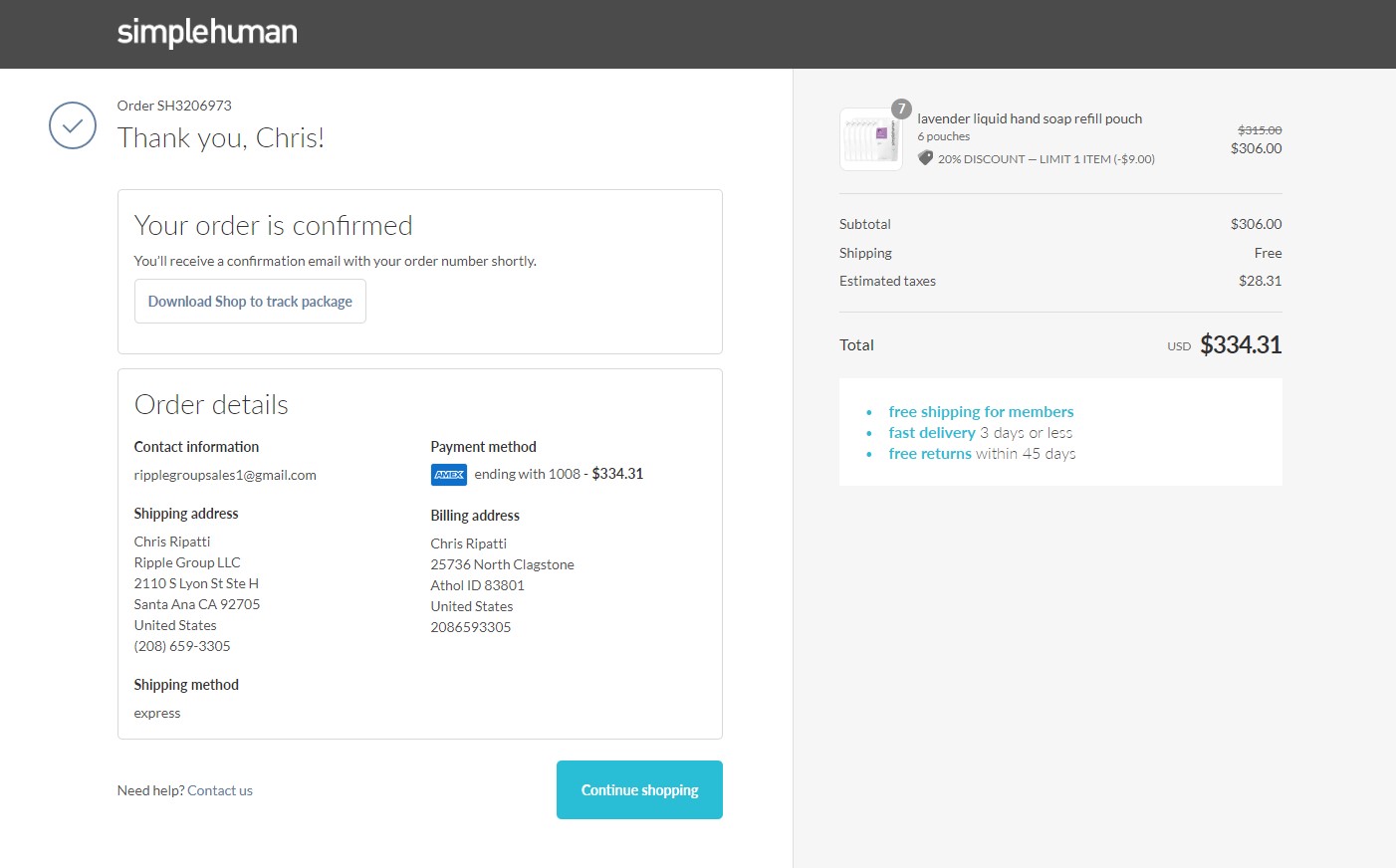This screenshot has height=868, width=1396.
Task: Open the Contact us link
Action: (x=220, y=790)
